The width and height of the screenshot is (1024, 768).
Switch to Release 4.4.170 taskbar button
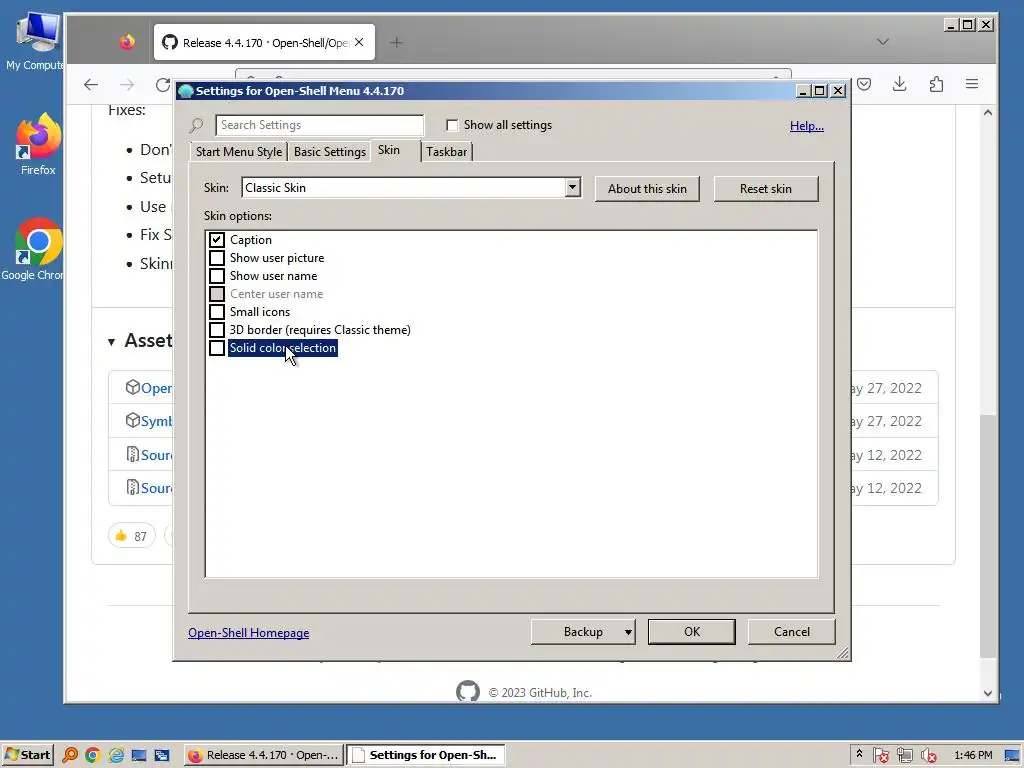[x=264, y=755]
